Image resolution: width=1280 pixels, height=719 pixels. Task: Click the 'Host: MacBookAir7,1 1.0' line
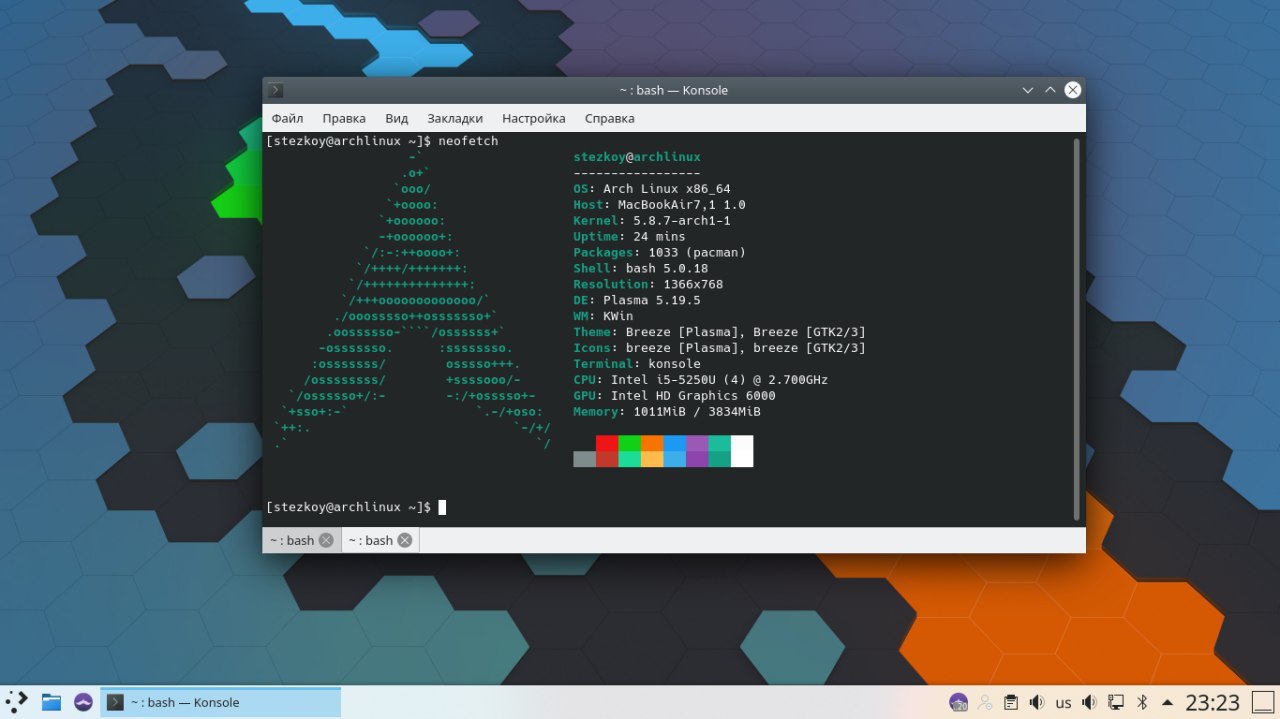[x=659, y=205]
